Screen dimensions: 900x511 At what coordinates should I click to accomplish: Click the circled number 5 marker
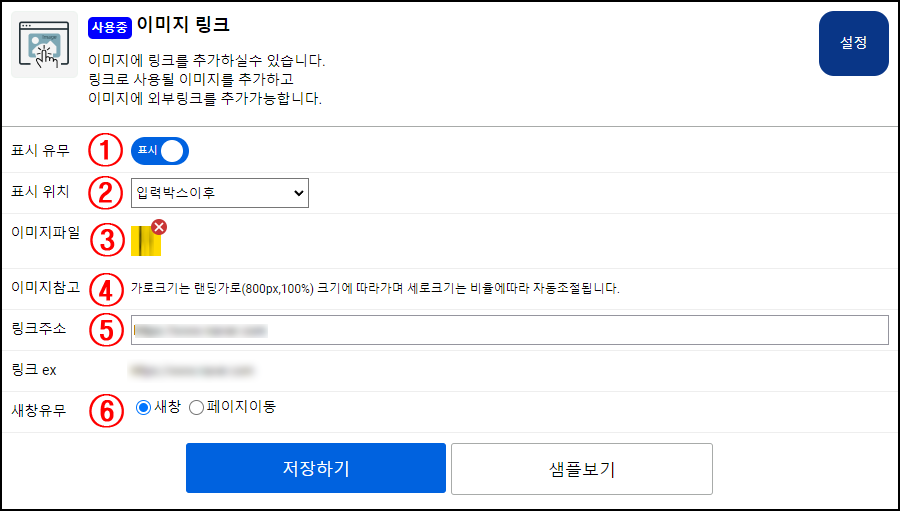click(x=104, y=330)
